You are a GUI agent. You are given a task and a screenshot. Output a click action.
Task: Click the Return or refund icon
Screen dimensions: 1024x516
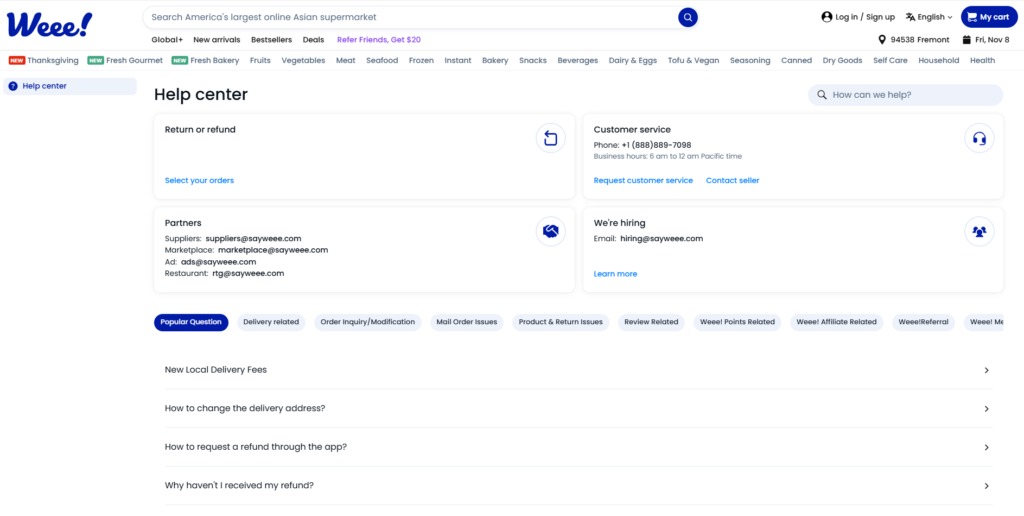(x=551, y=138)
